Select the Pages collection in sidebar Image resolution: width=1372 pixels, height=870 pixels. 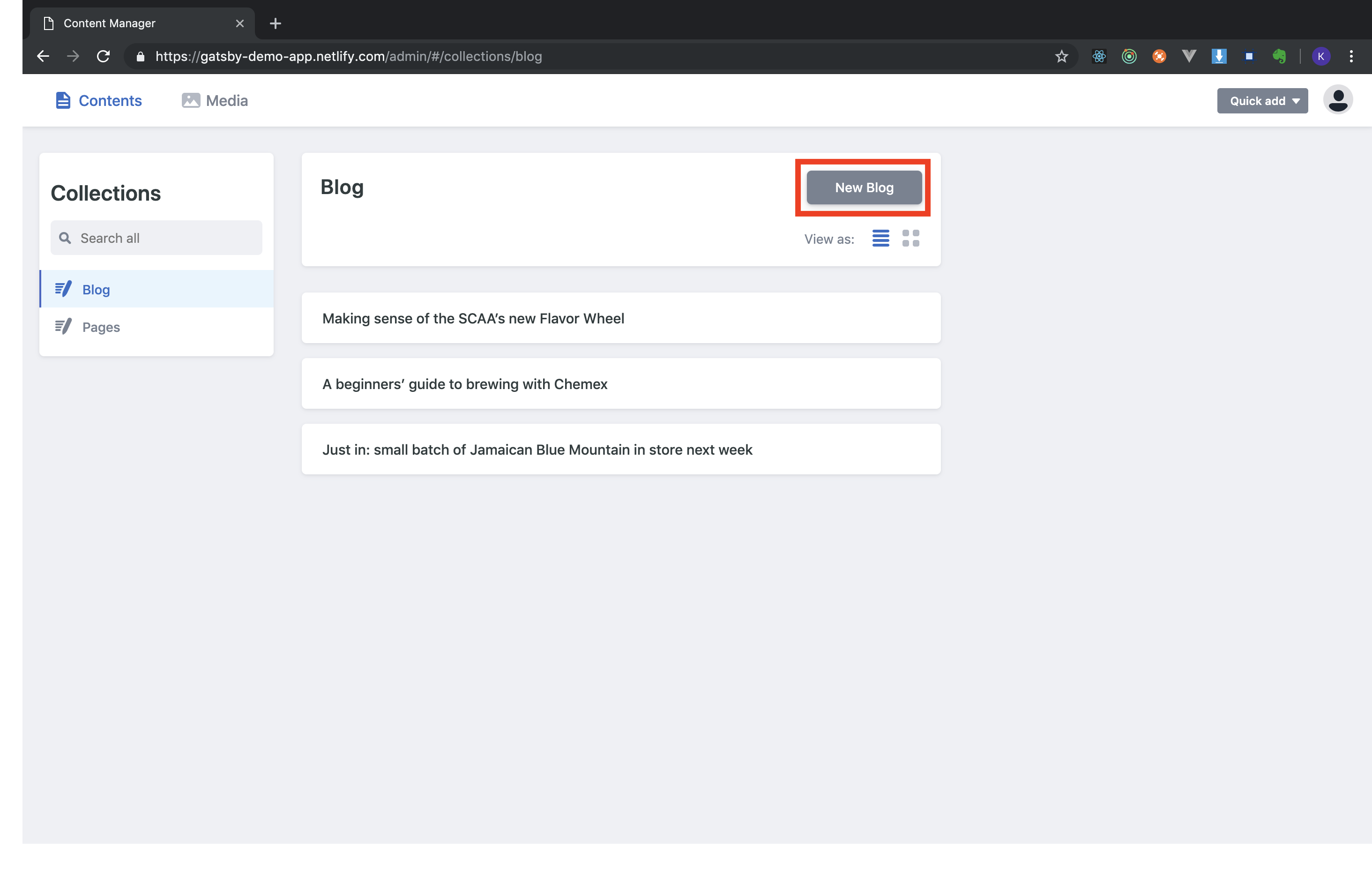(101, 327)
